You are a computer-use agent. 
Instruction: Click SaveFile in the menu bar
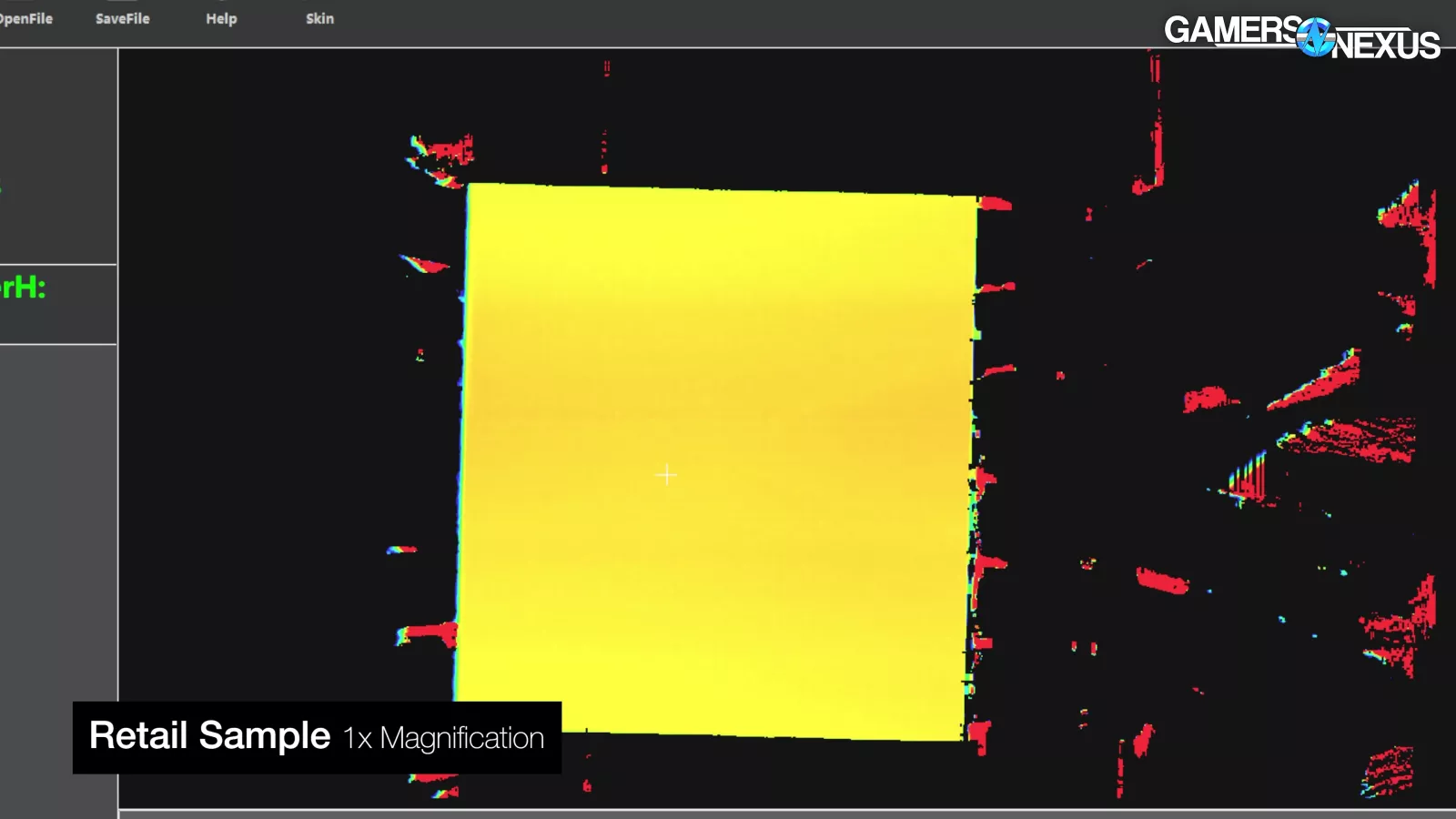click(x=122, y=18)
